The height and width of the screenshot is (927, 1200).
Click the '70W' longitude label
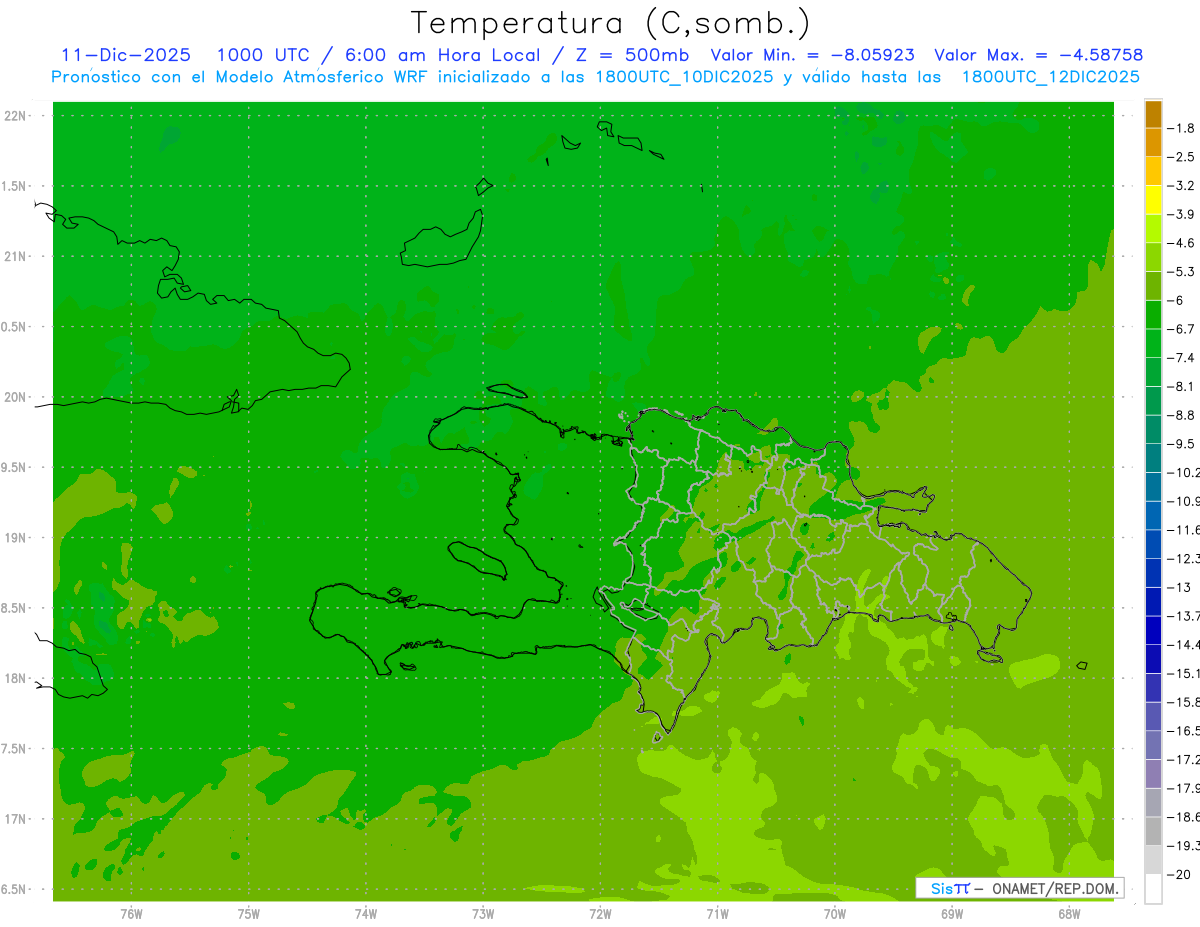click(x=835, y=913)
